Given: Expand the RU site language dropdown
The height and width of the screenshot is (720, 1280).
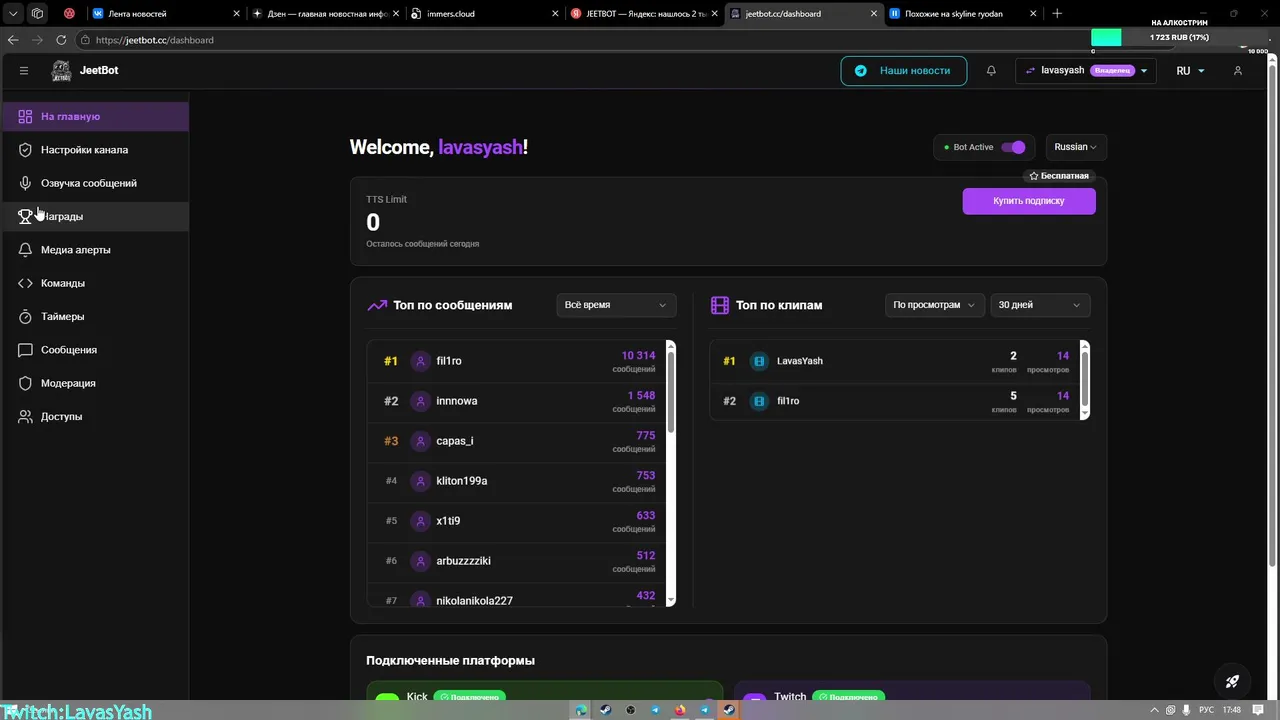Looking at the screenshot, I should pos(1190,71).
